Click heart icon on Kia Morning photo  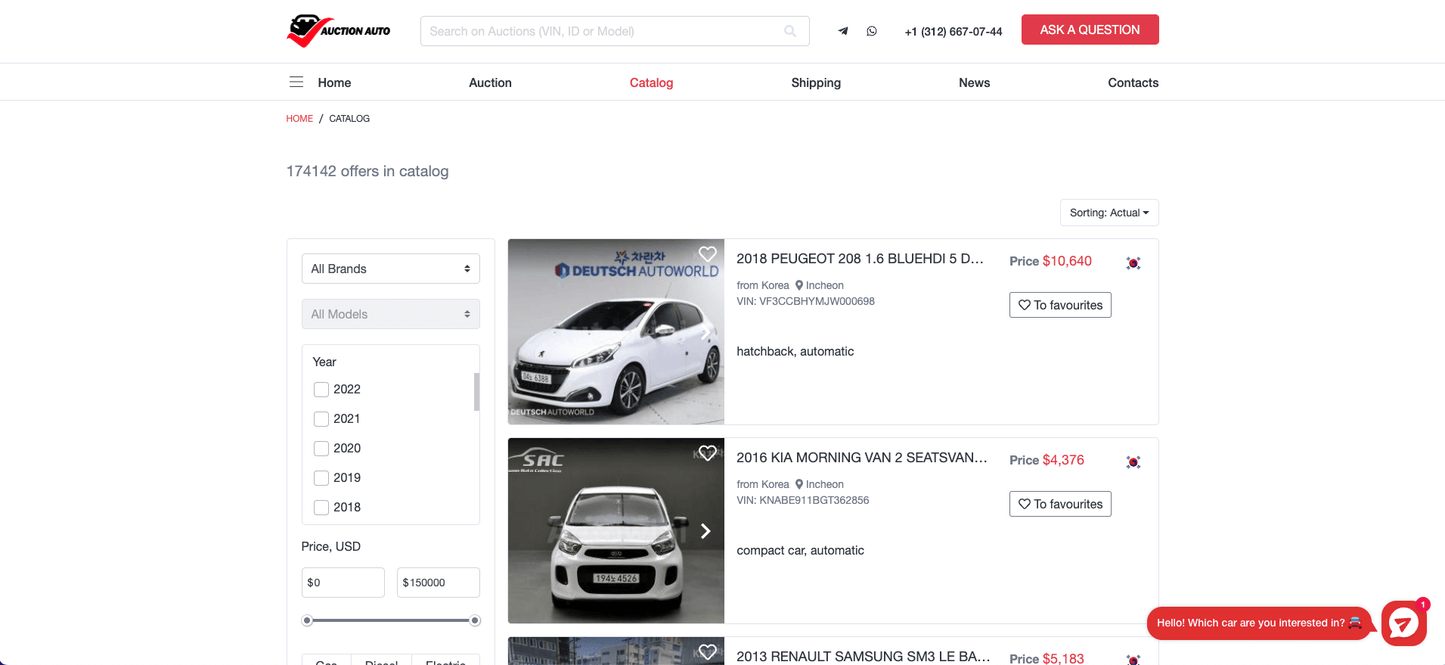coord(707,453)
